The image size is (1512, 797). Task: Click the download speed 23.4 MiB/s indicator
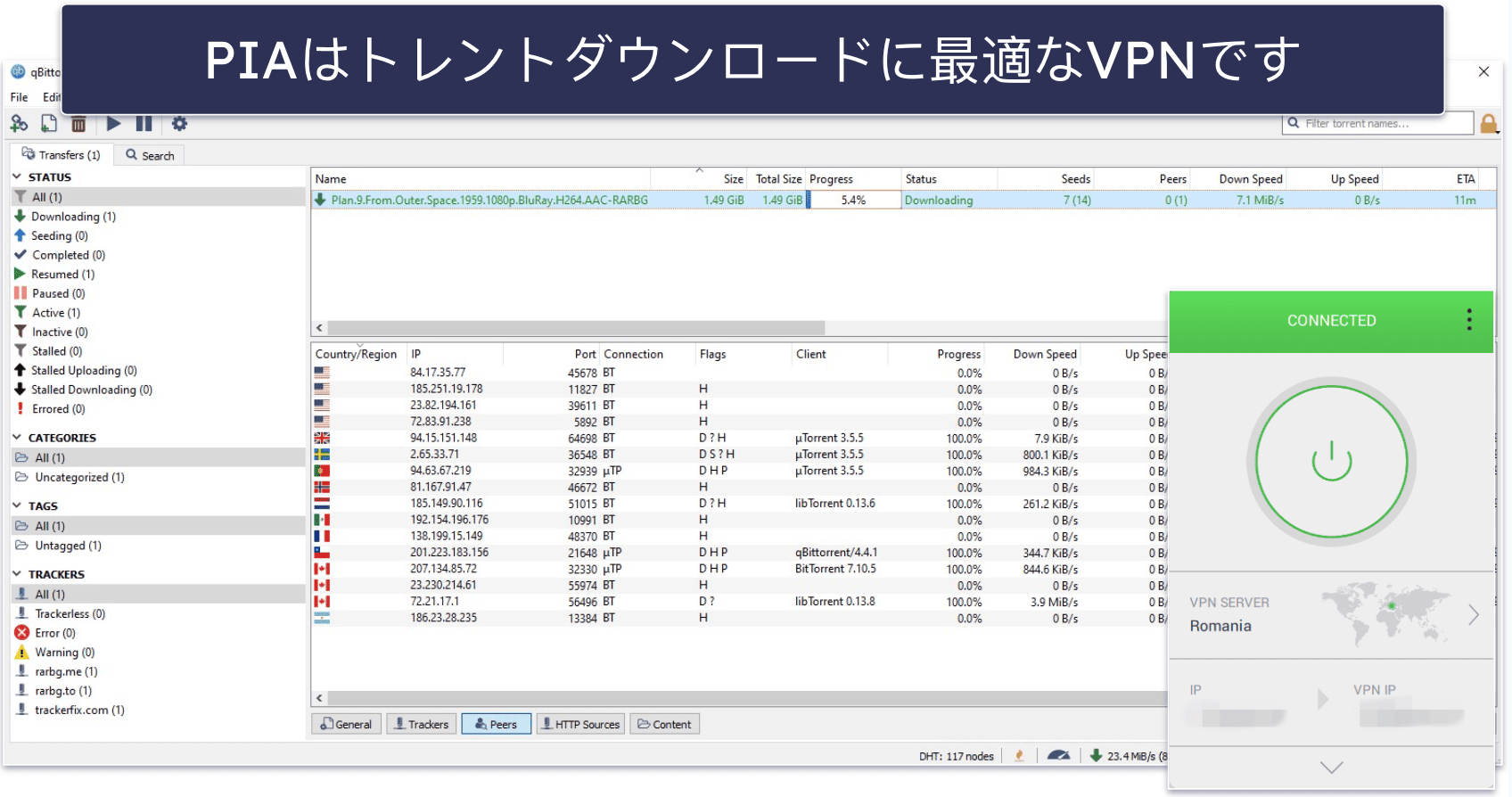(x=1129, y=756)
